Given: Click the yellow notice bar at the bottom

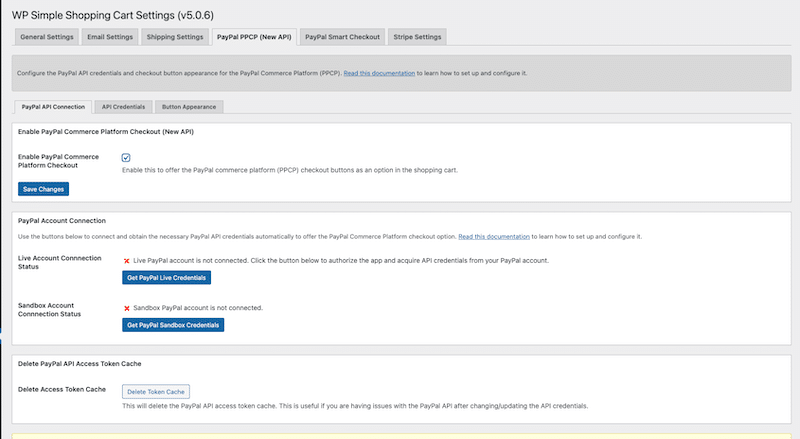Looking at the screenshot, I should [x=400, y=433].
